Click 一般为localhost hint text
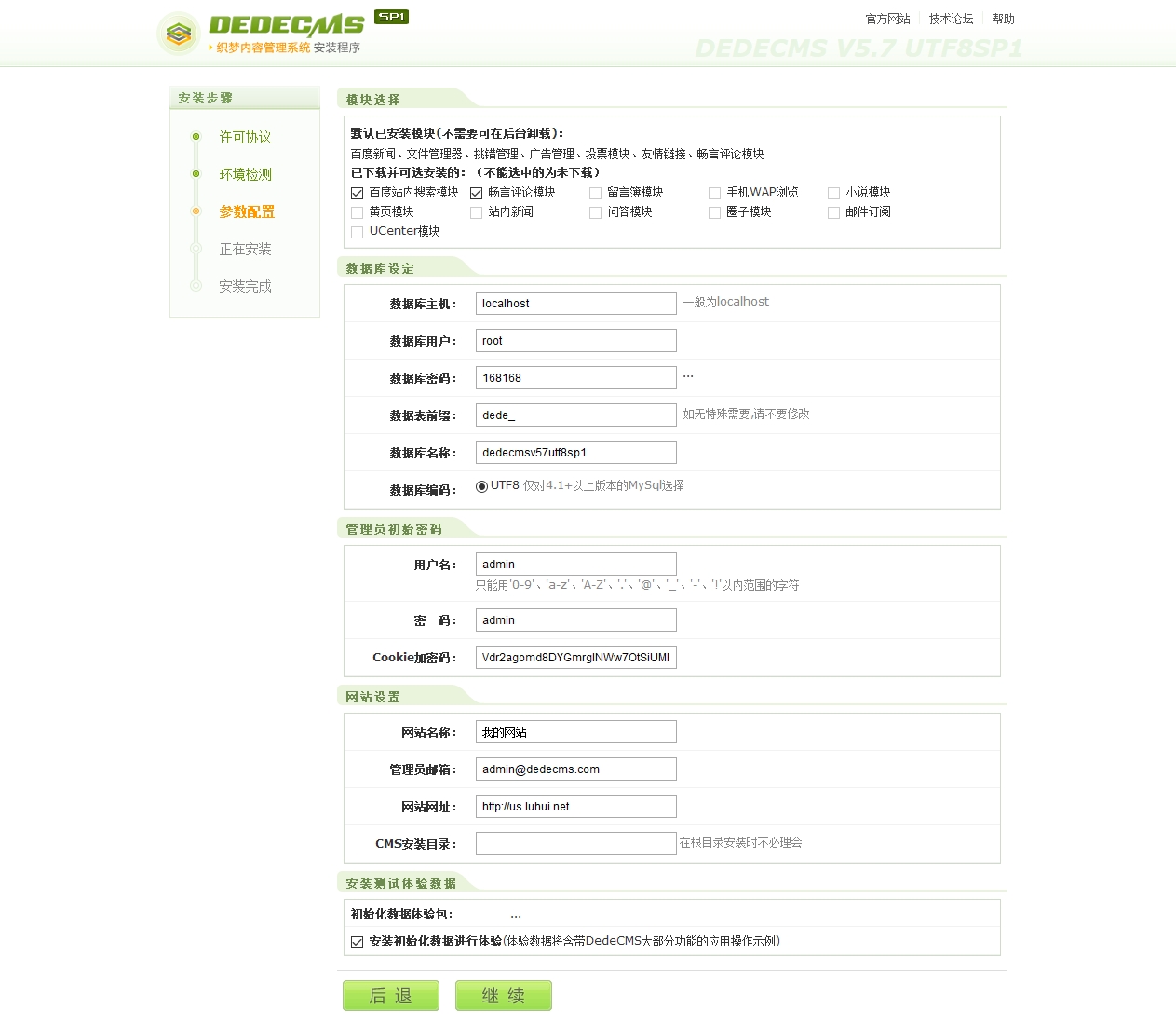The height and width of the screenshot is (1021, 1176). [x=726, y=302]
